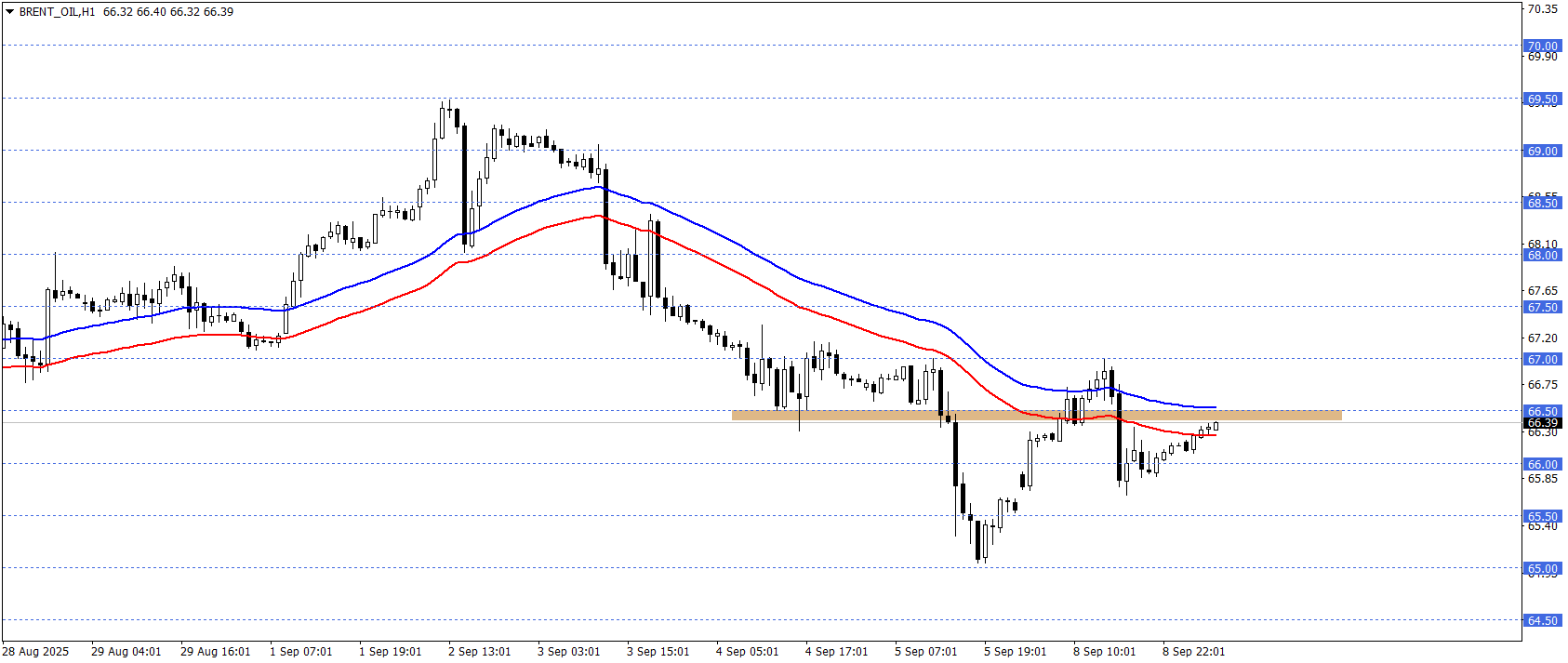1568x663 pixels.
Task: Click the 28 Aug 2025 date label
Action: click(x=35, y=652)
